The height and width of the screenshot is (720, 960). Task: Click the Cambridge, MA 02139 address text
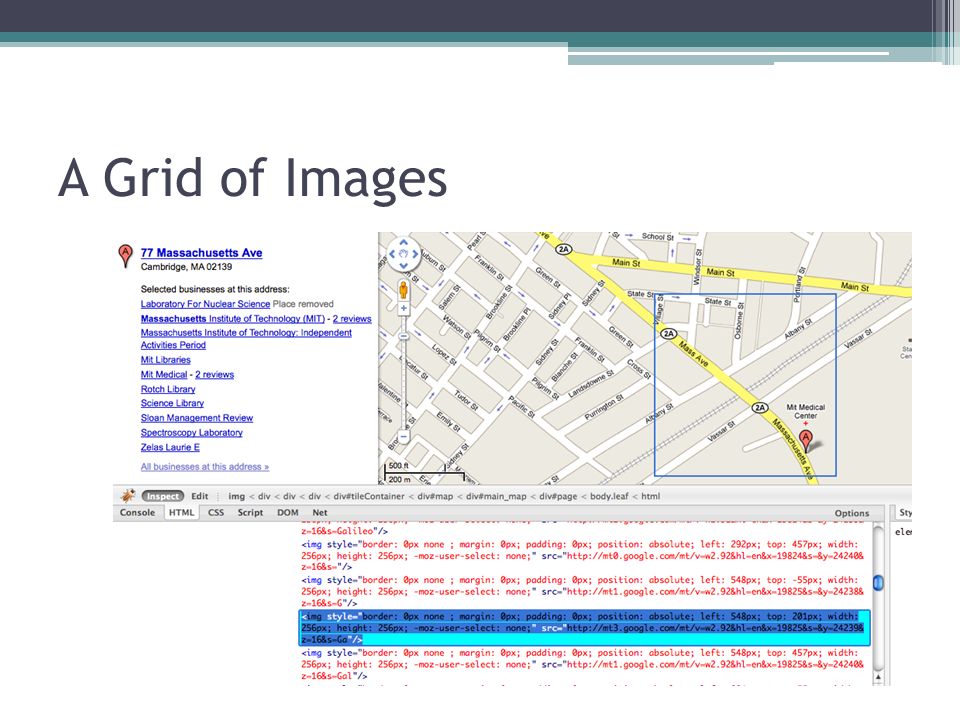pyautogui.click(x=186, y=267)
